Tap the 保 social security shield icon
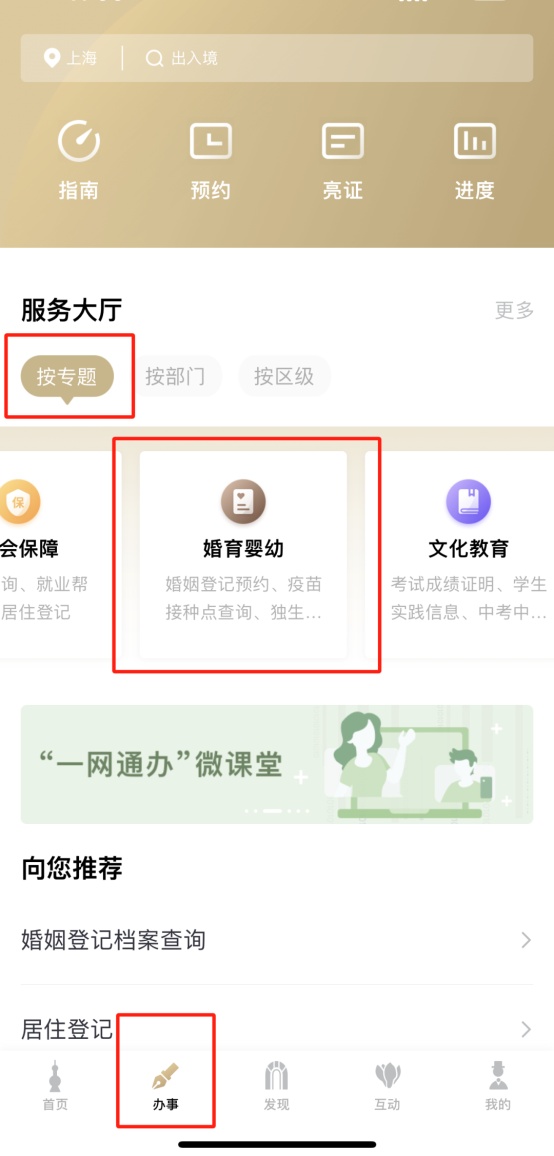Viewport: 554px width, 1156px height. (18, 502)
